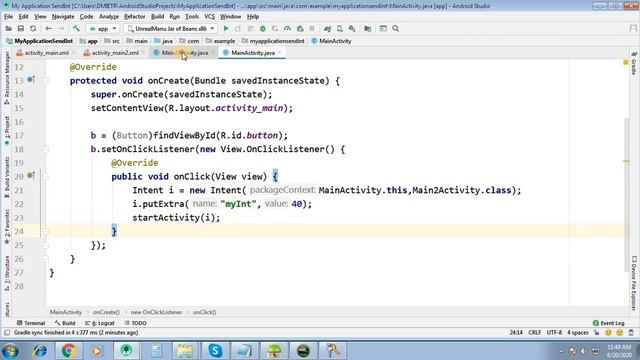Click the Attach Debugger to Android Process icon
The width and height of the screenshot is (640, 360).
(300, 29)
